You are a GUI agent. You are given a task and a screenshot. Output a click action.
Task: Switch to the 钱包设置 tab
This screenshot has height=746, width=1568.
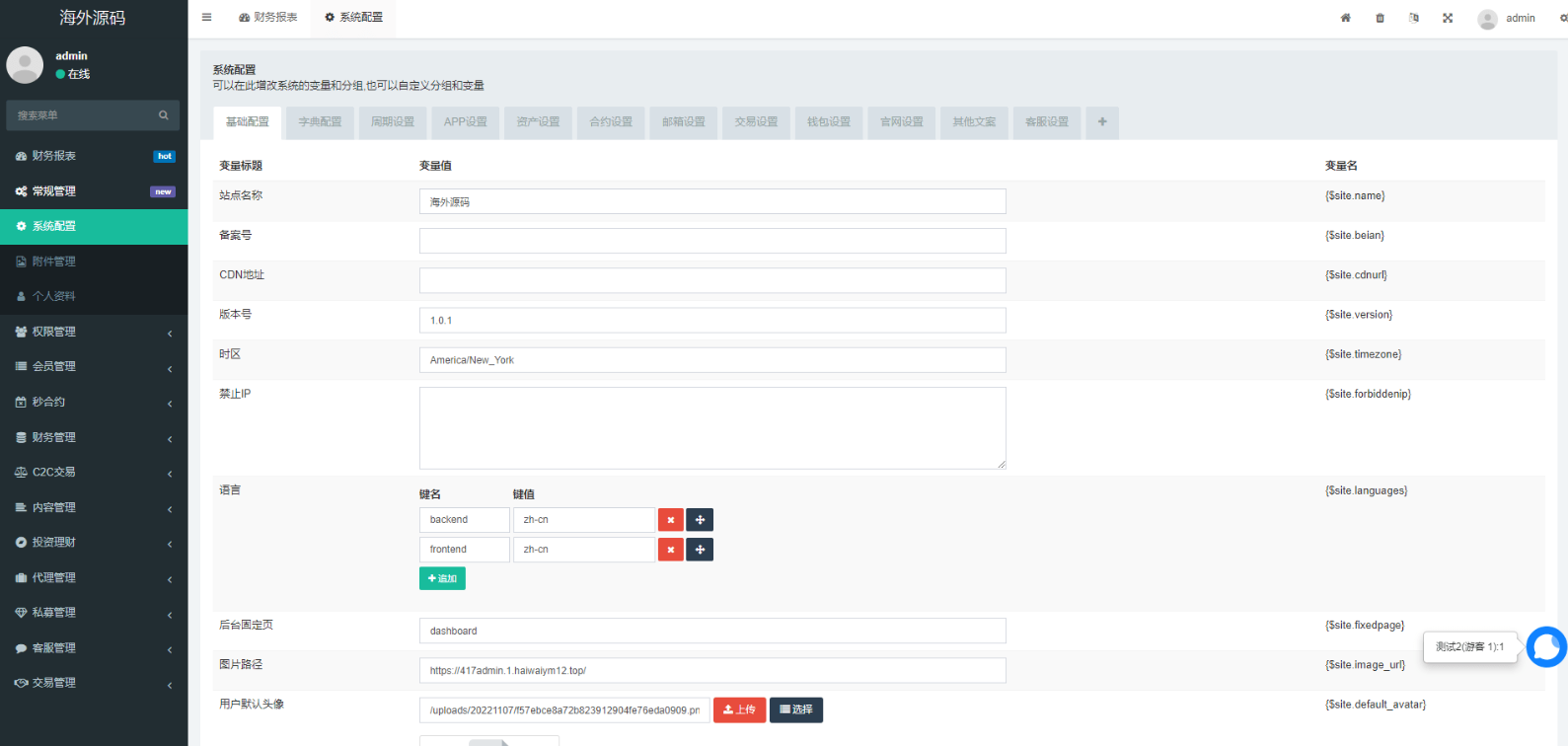829,122
